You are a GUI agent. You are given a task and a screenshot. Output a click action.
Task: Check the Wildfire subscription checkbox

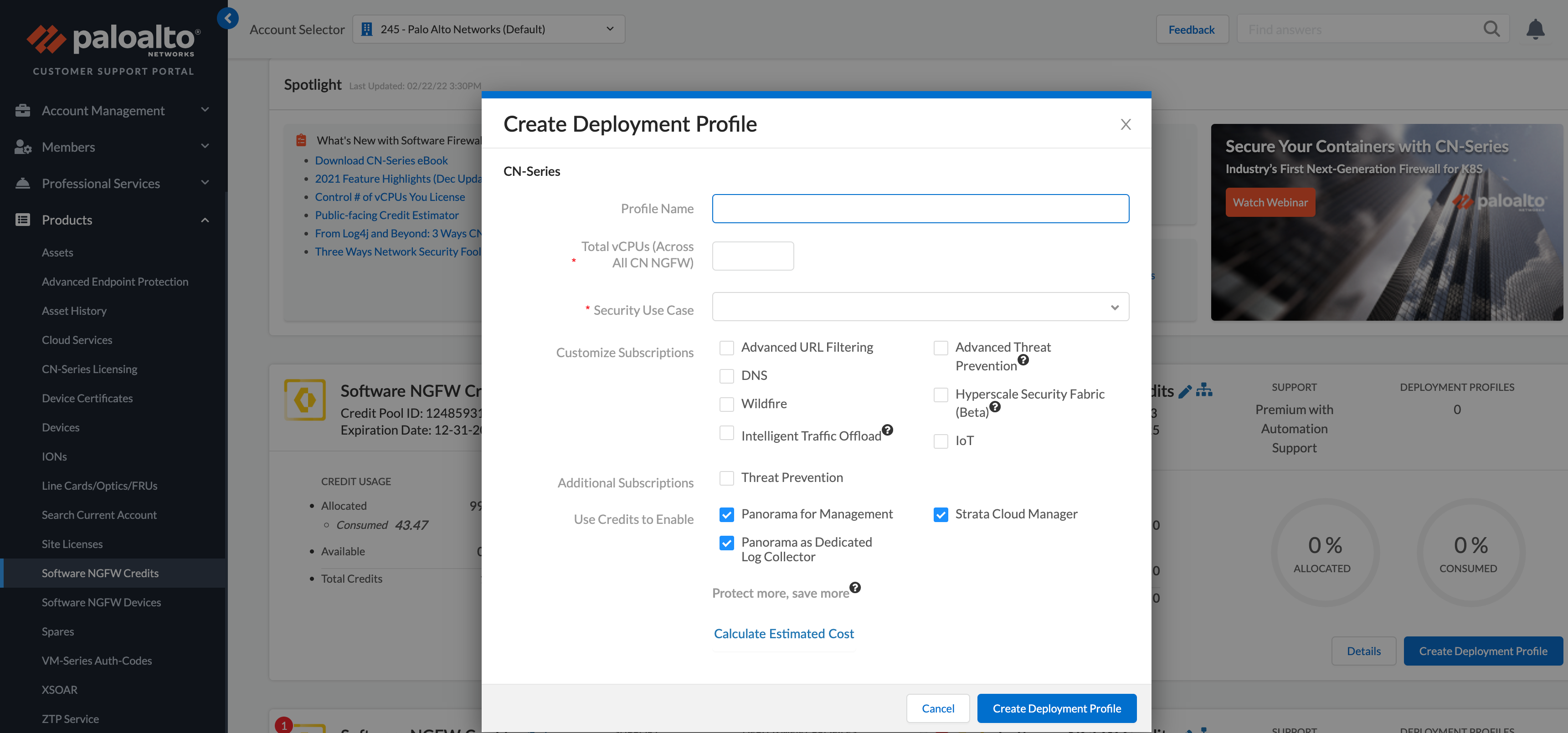click(x=726, y=404)
